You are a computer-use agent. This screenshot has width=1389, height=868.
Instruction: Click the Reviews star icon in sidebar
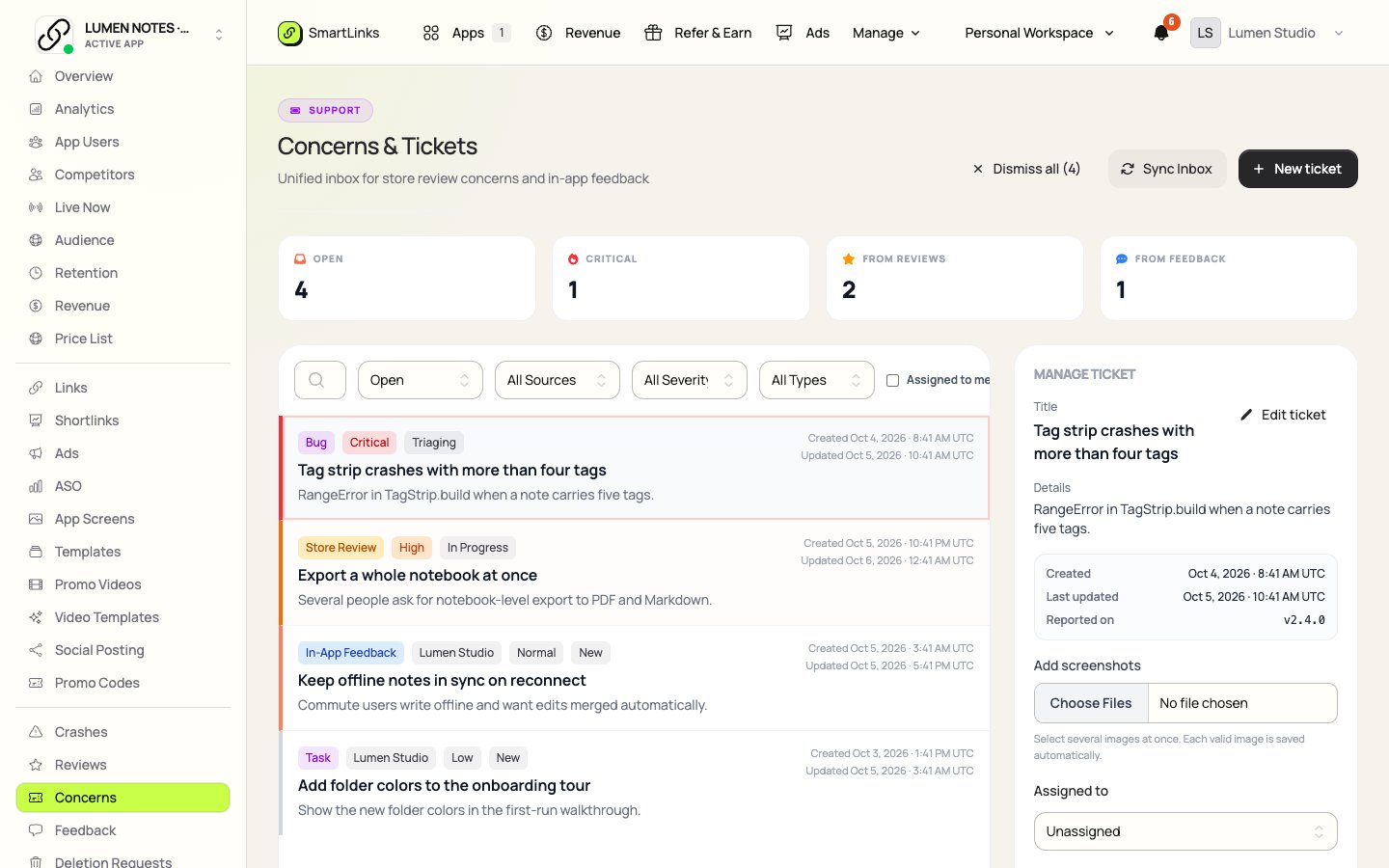(x=36, y=765)
